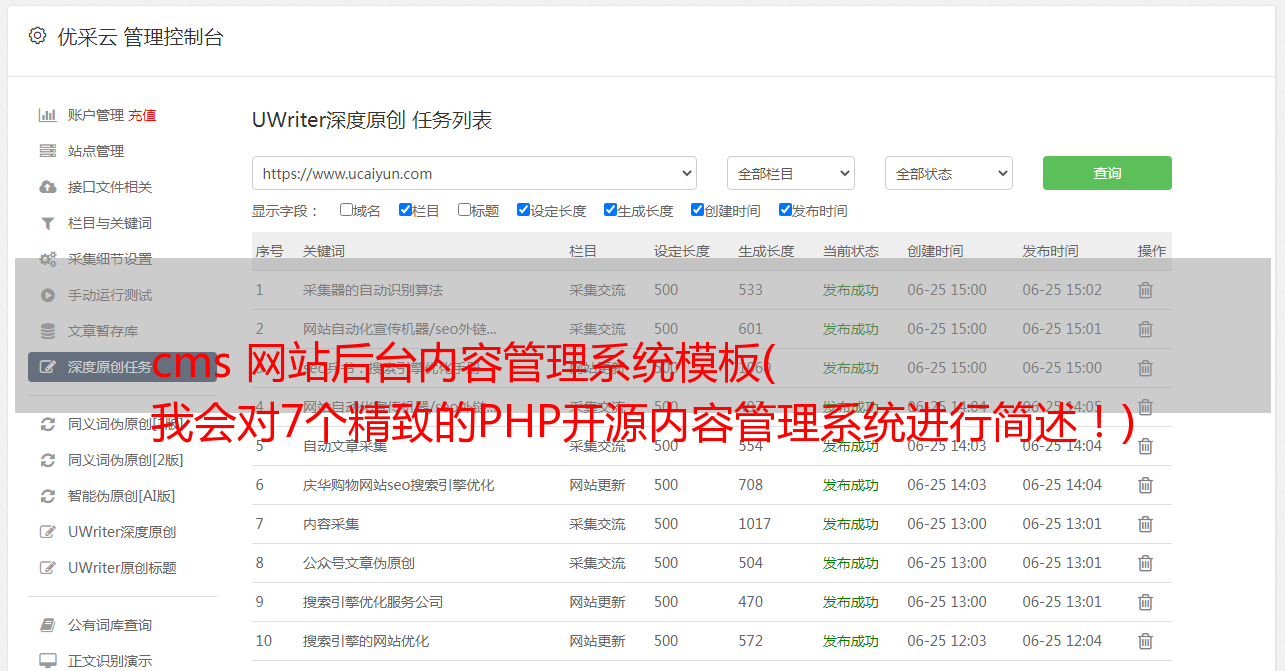This screenshot has width=1285, height=671.
Task: Click the UWriter深度原创 edit icon
Action: pyautogui.click(x=47, y=532)
